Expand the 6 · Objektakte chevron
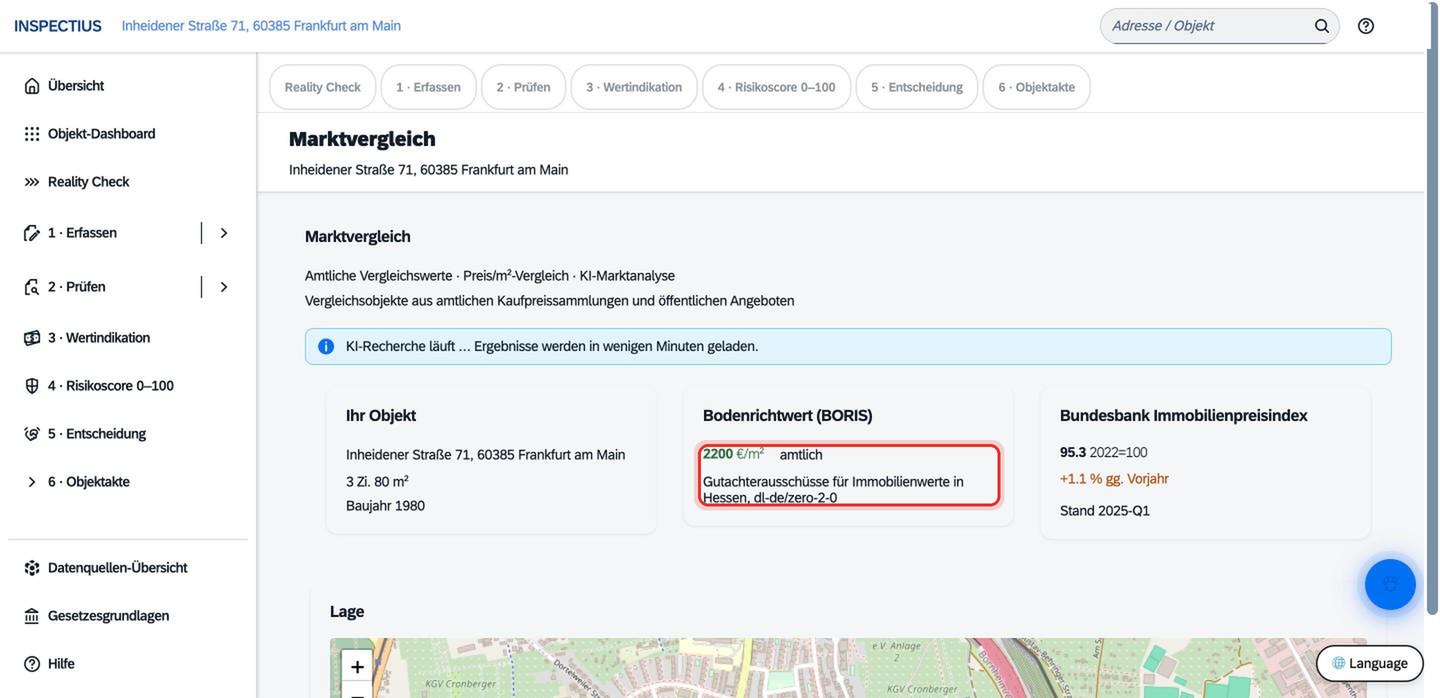 point(32,482)
